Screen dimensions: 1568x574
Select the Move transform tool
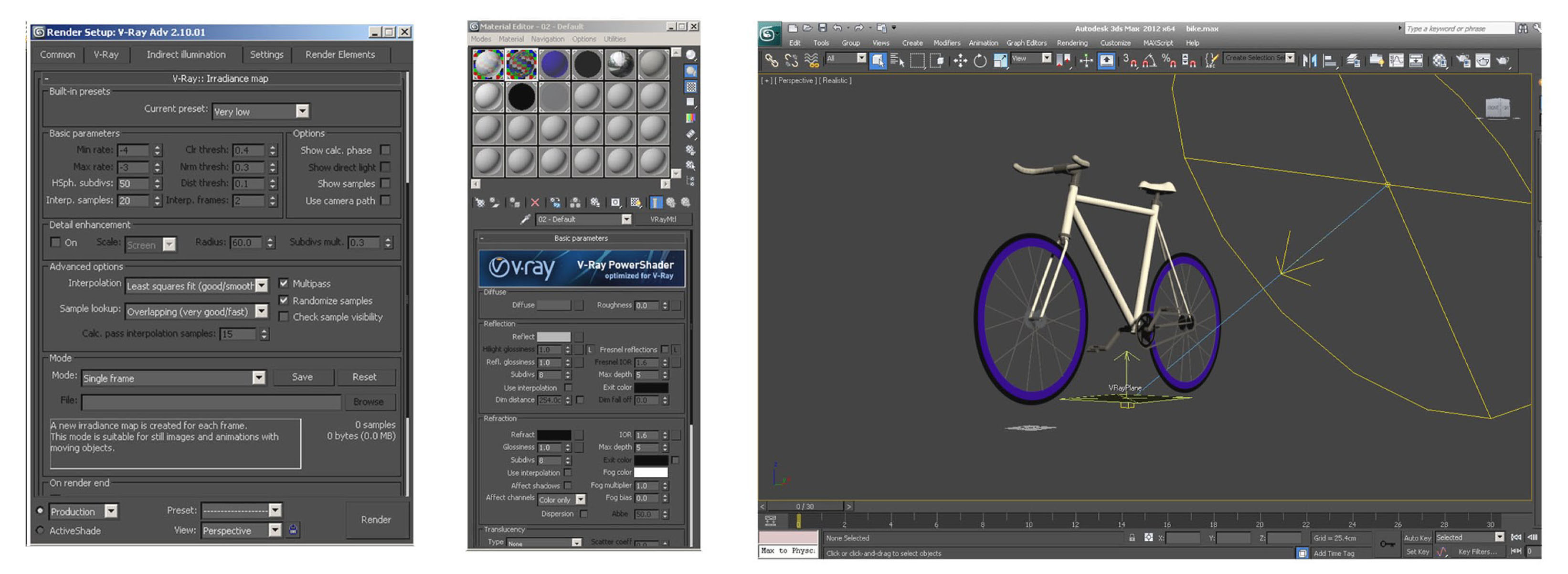pyautogui.click(x=960, y=60)
